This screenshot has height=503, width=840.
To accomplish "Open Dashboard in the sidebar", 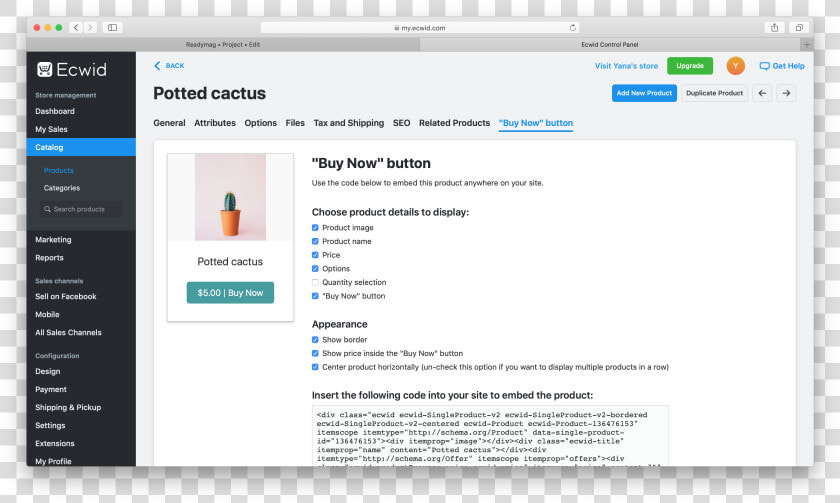I will coord(55,111).
